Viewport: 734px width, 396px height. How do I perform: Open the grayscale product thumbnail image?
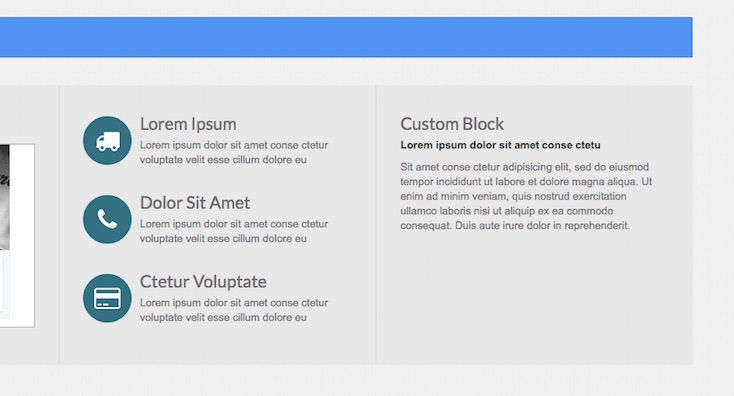pos(5,197)
